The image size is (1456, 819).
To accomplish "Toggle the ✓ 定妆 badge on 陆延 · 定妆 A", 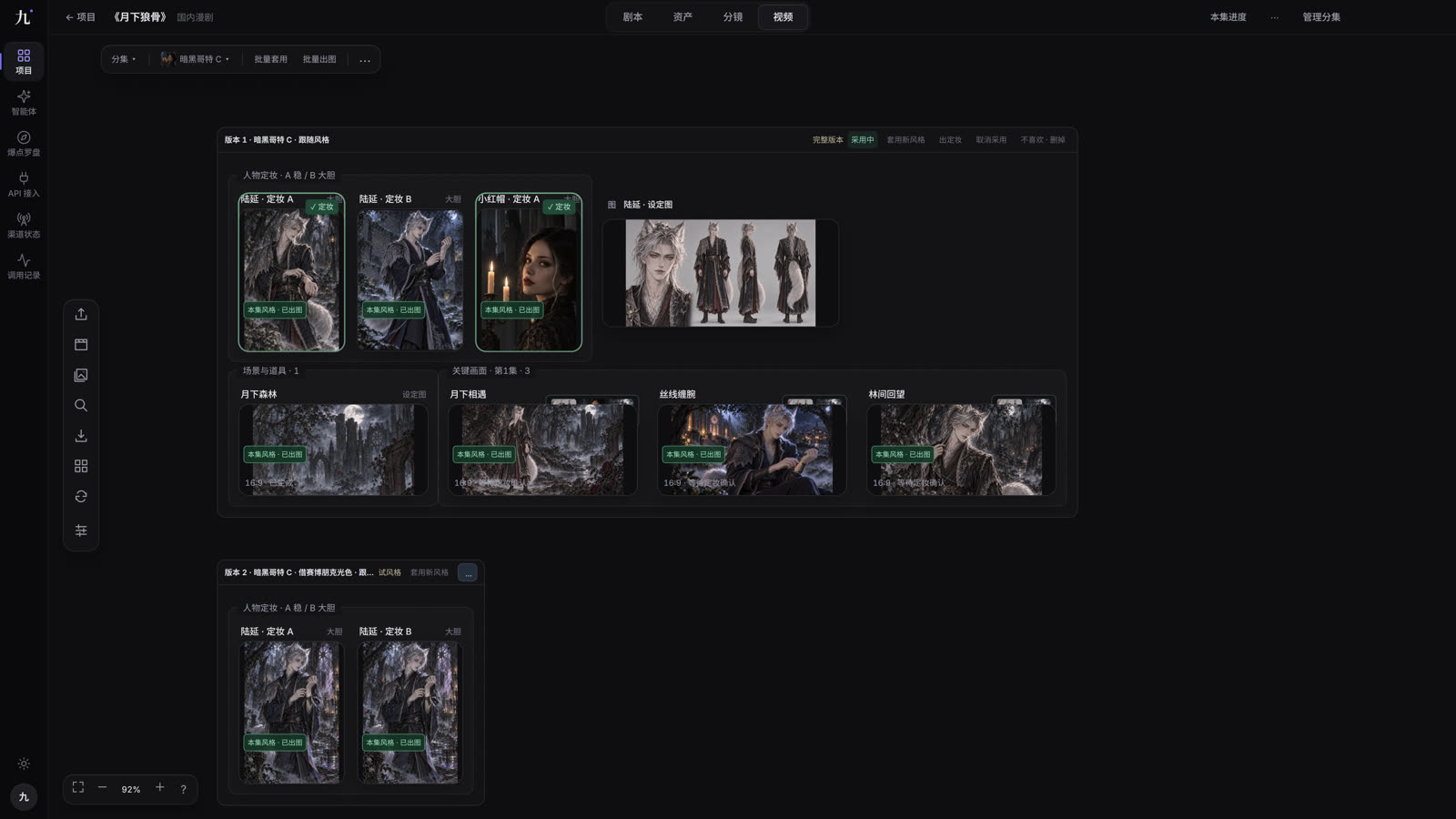I will [x=321, y=207].
